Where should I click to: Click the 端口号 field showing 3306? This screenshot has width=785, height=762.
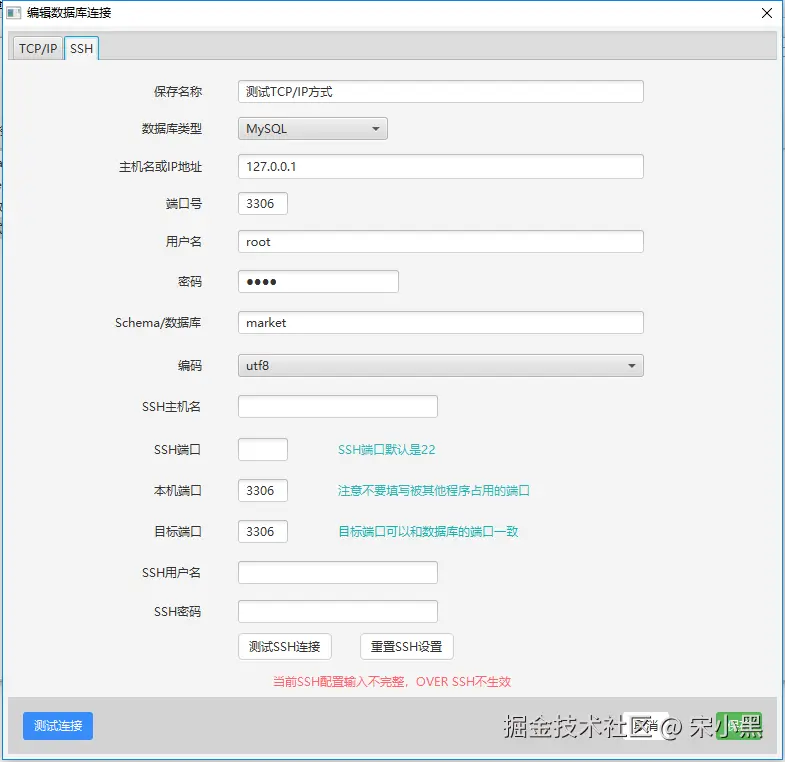point(262,204)
